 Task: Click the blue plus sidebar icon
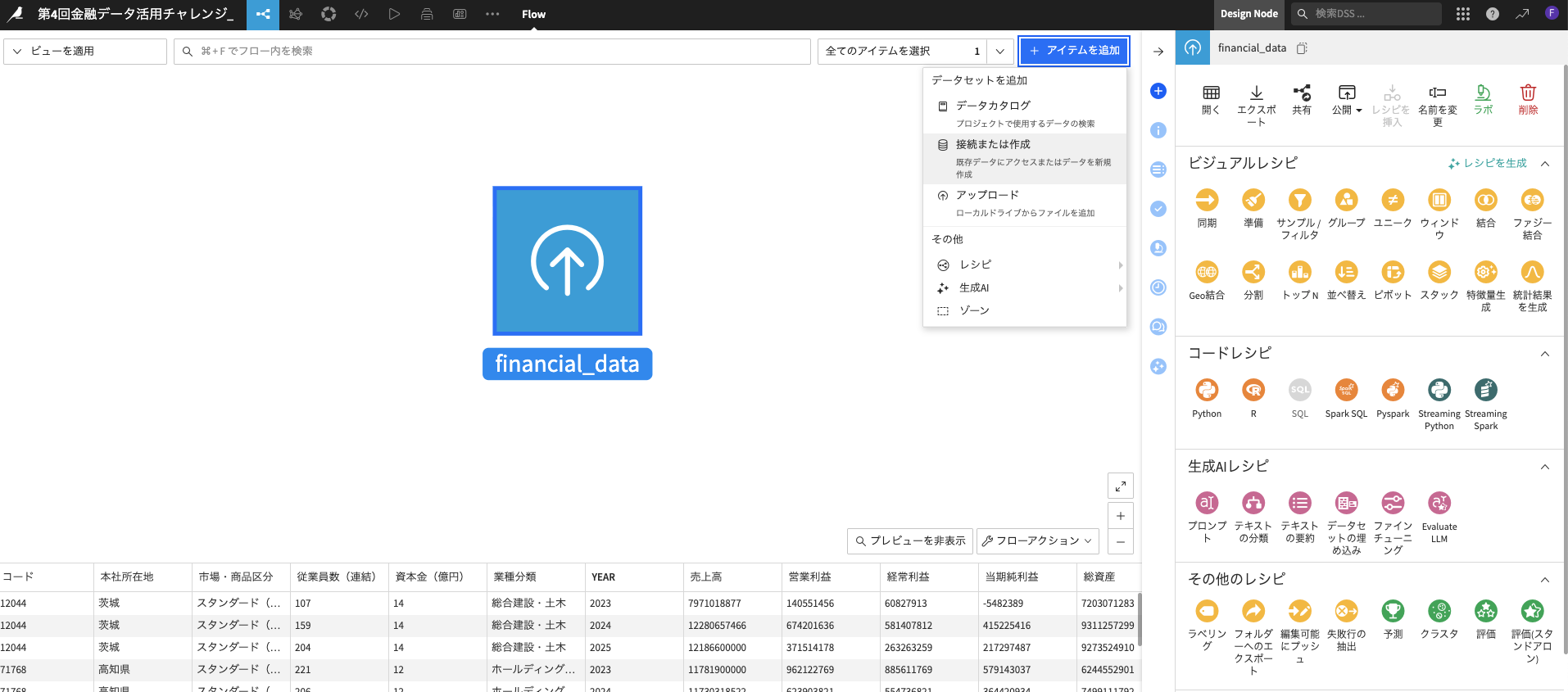1158,91
